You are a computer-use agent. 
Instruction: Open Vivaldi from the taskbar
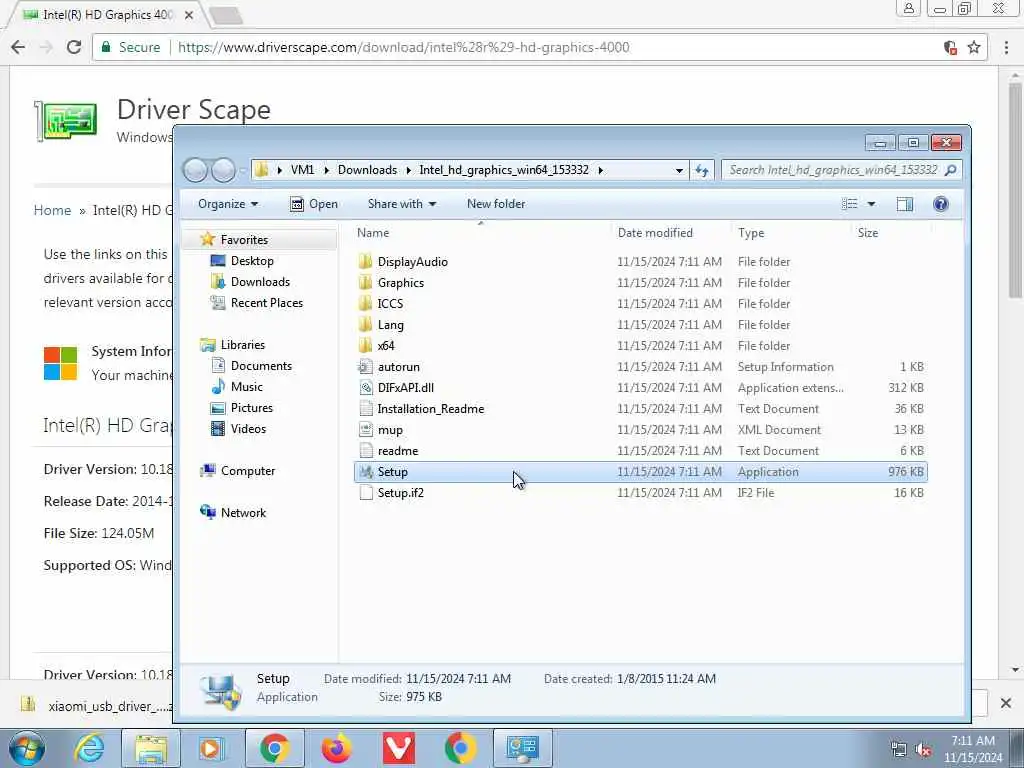pyautogui.click(x=398, y=748)
